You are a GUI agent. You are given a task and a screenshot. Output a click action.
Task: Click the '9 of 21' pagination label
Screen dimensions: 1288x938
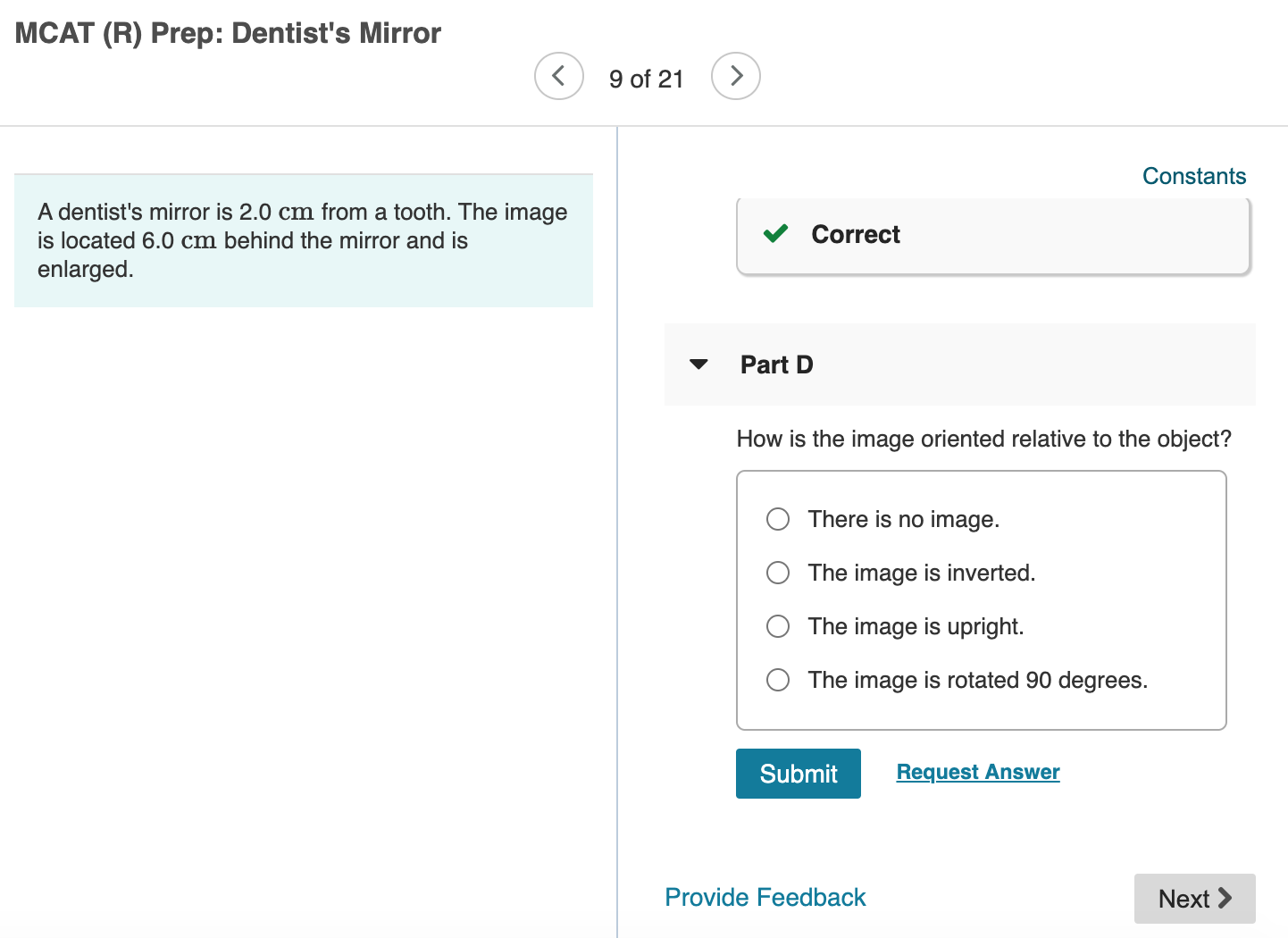pos(646,79)
